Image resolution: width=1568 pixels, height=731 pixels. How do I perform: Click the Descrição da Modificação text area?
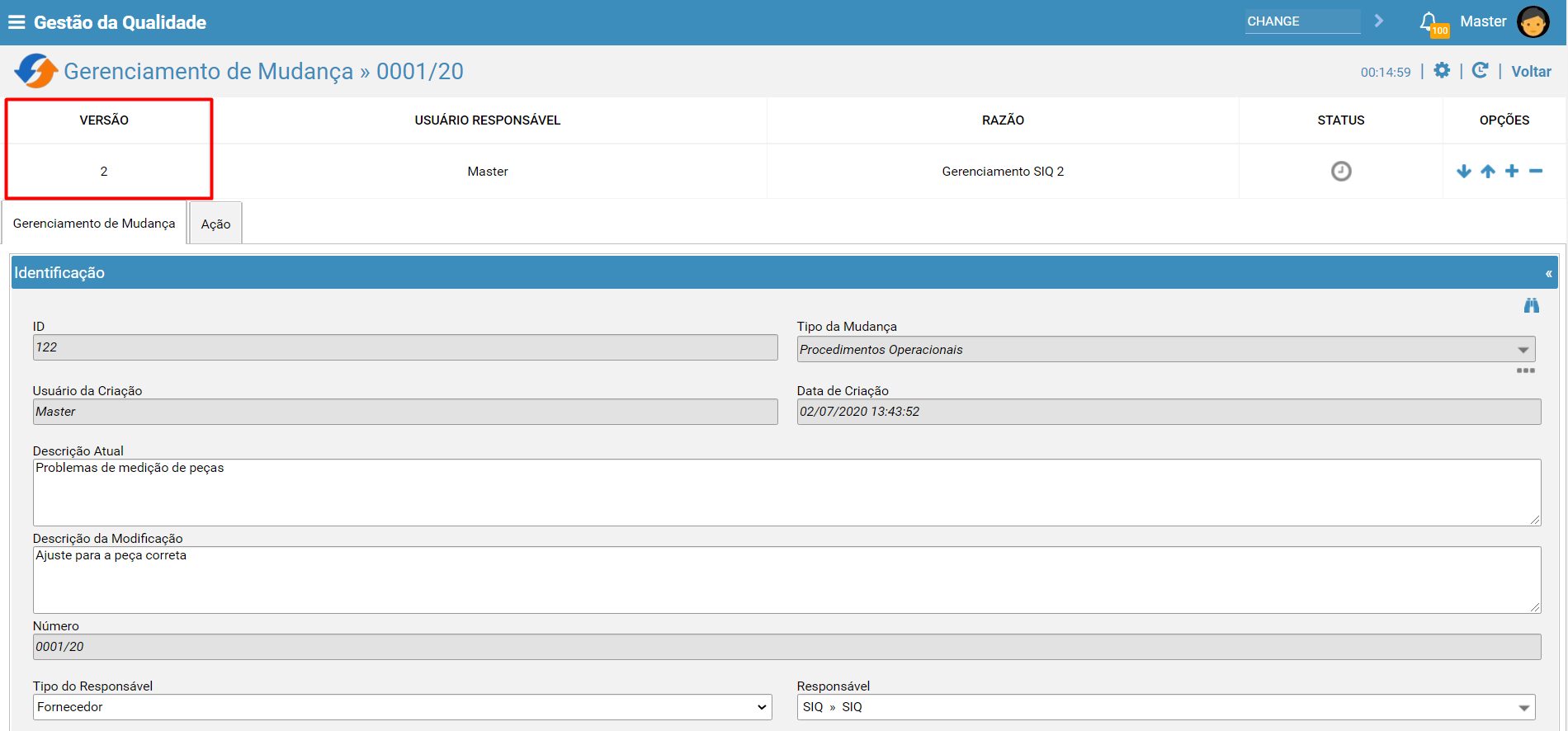pyautogui.click(x=787, y=580)
